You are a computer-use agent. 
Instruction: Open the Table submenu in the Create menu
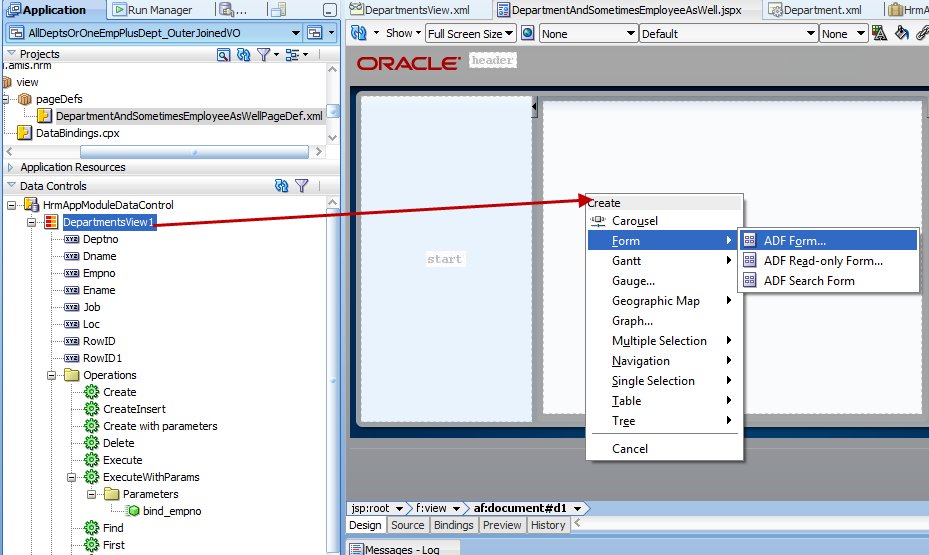(664, 401)
